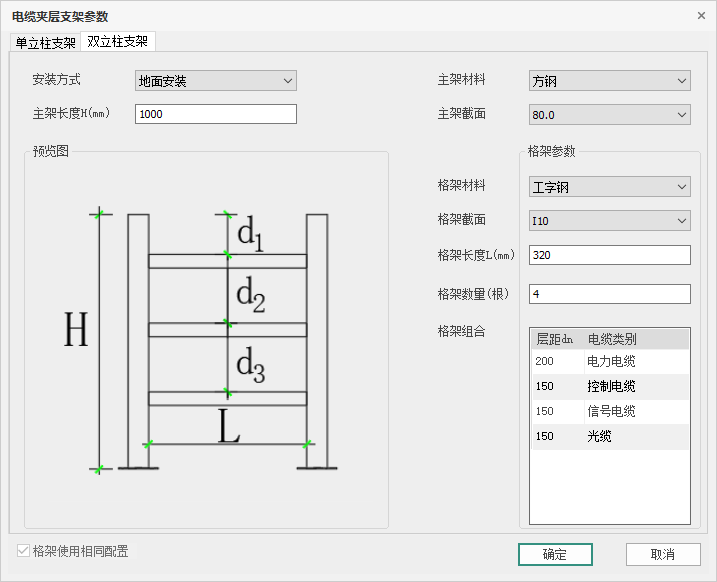This screenshot has width=717, height=582.
Task: Select the 控制电缆 row in the table
Action: tap(610, 386)
